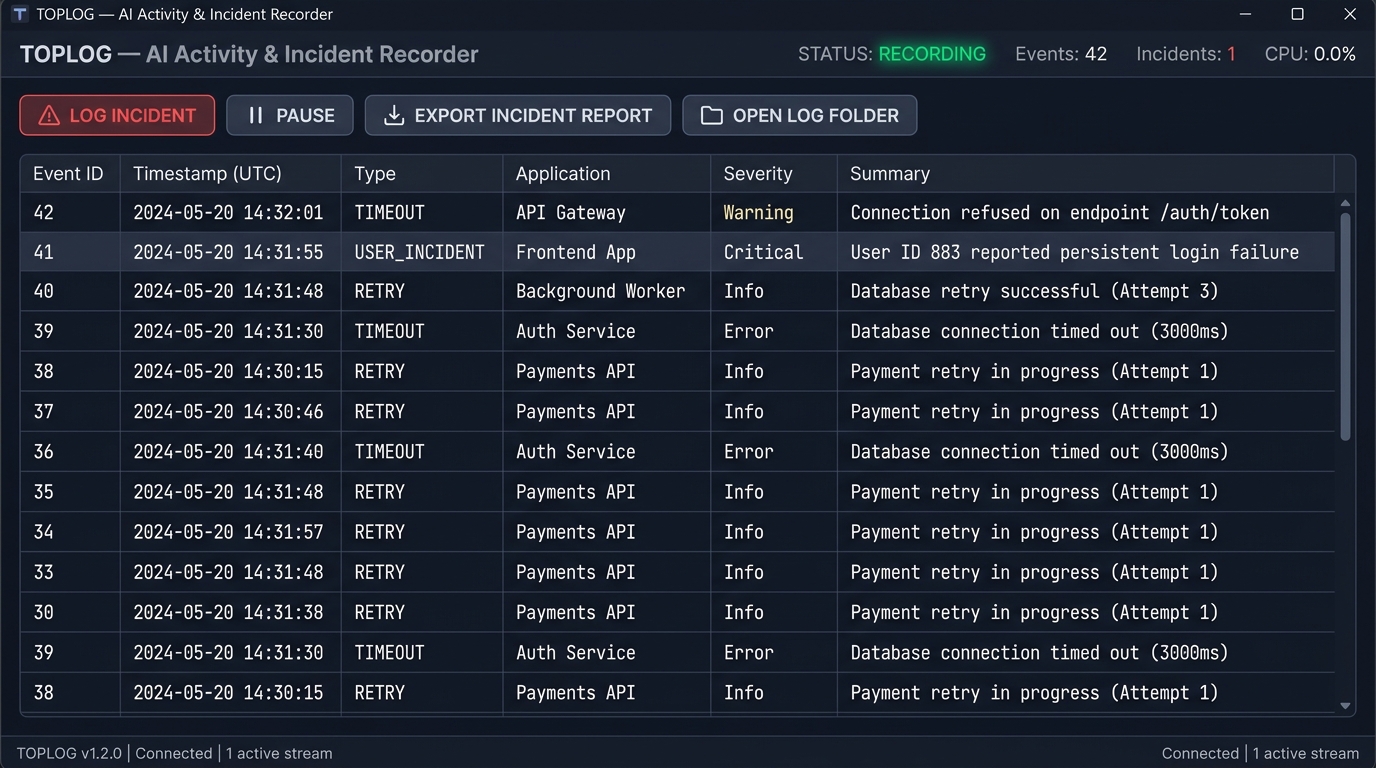Select Event ID cell "30"
The width and height of the screenshot is (1376, 768).
43,612
